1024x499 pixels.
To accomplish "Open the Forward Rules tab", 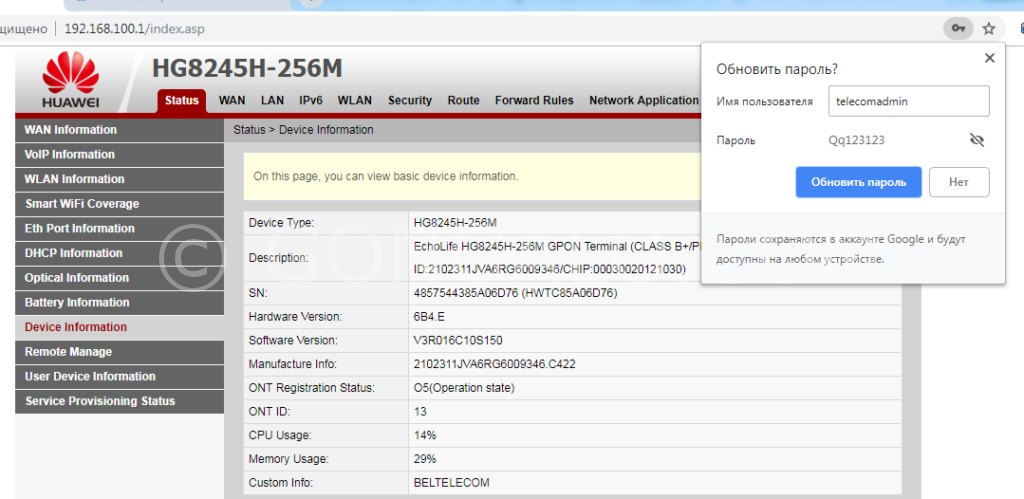I will tap(534, 101).
